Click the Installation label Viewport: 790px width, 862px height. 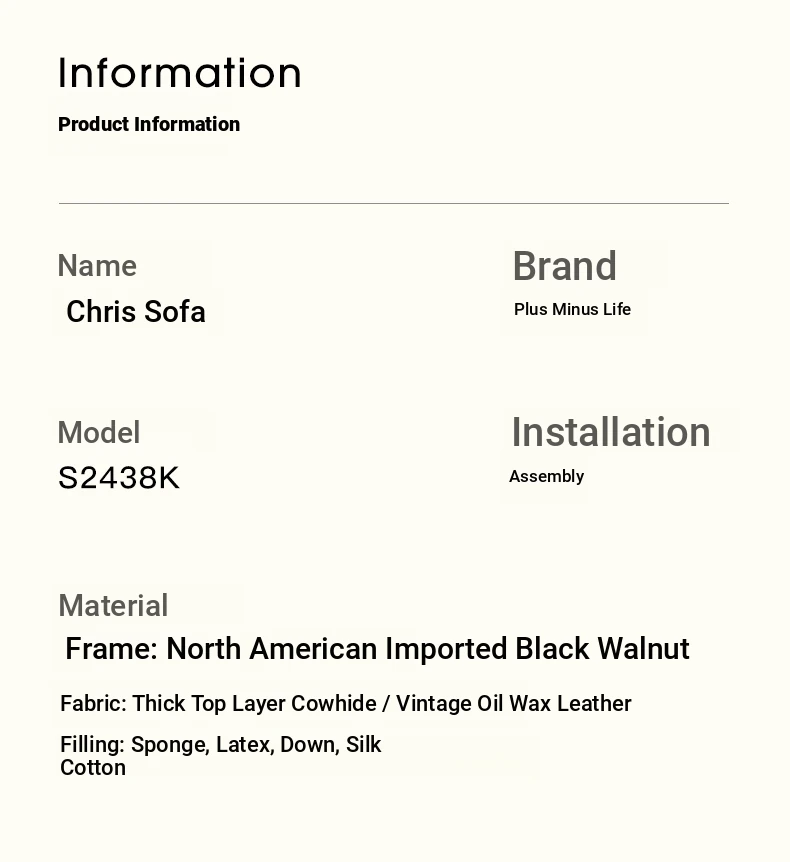611,432
